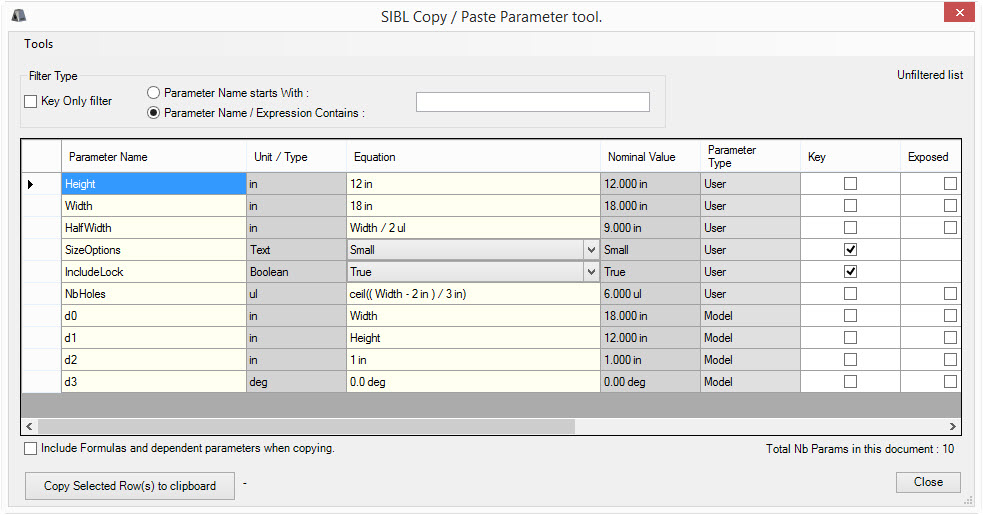
Task: Click horizontal scrollbar left arrow
Action: coord(29,426)
